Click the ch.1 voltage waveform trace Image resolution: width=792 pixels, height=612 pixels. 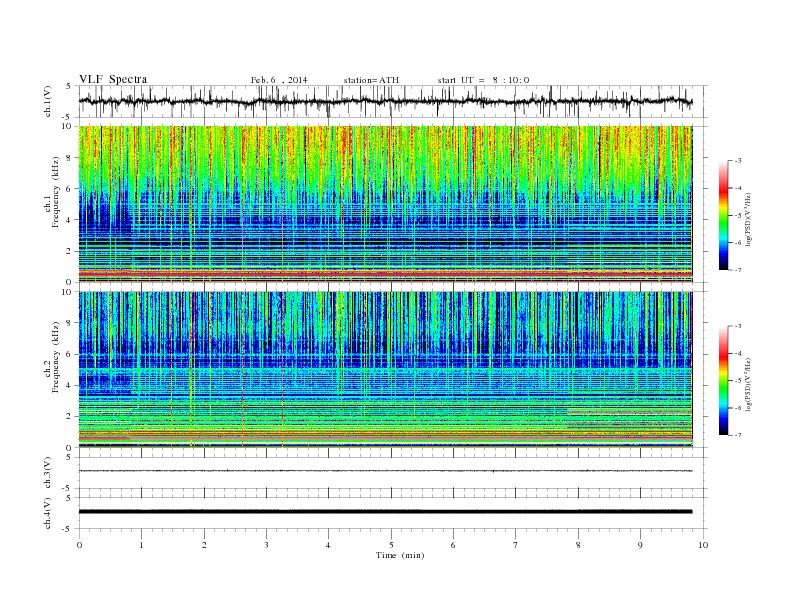[385, 101]
